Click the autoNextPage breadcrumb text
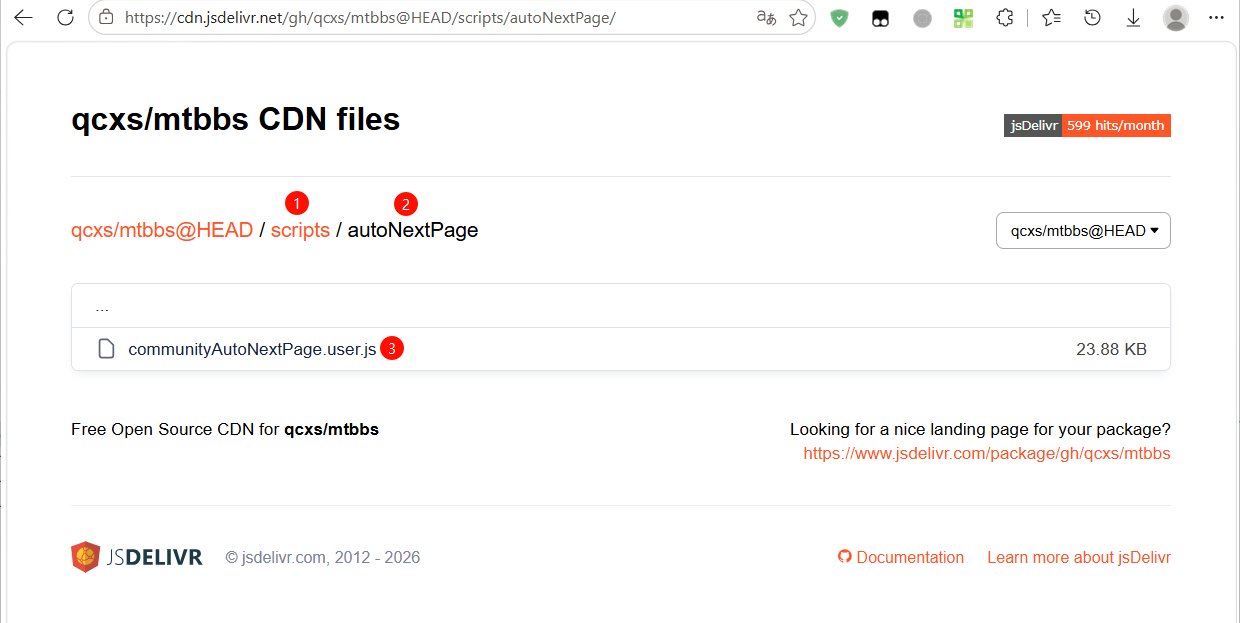The image size is (1240, 623). pyautogui.click(x=413, y=230)
